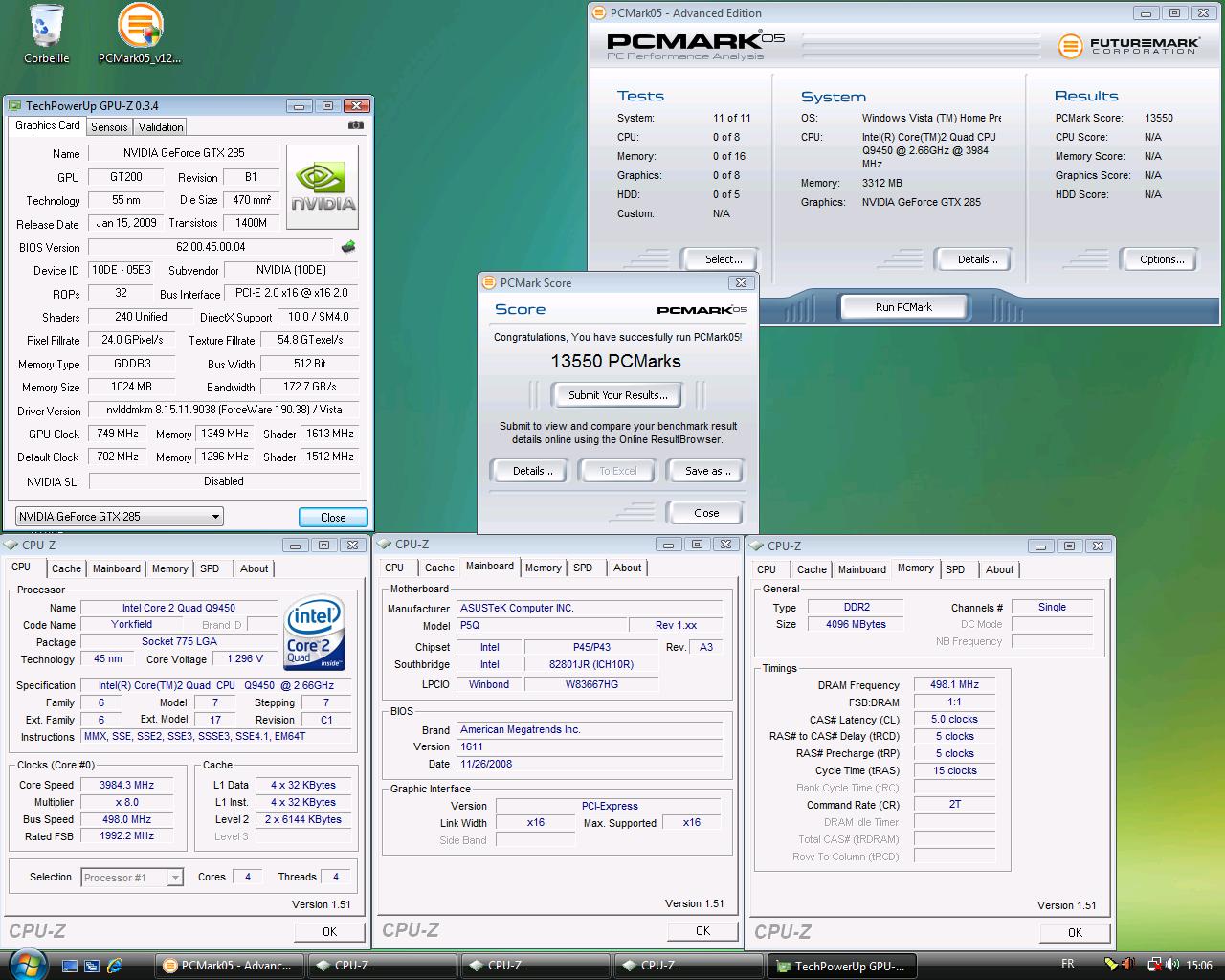Screen dimensions: 1225x980
Task: Close the PCMark Score dialog with Close button
Action: (706, 513)
